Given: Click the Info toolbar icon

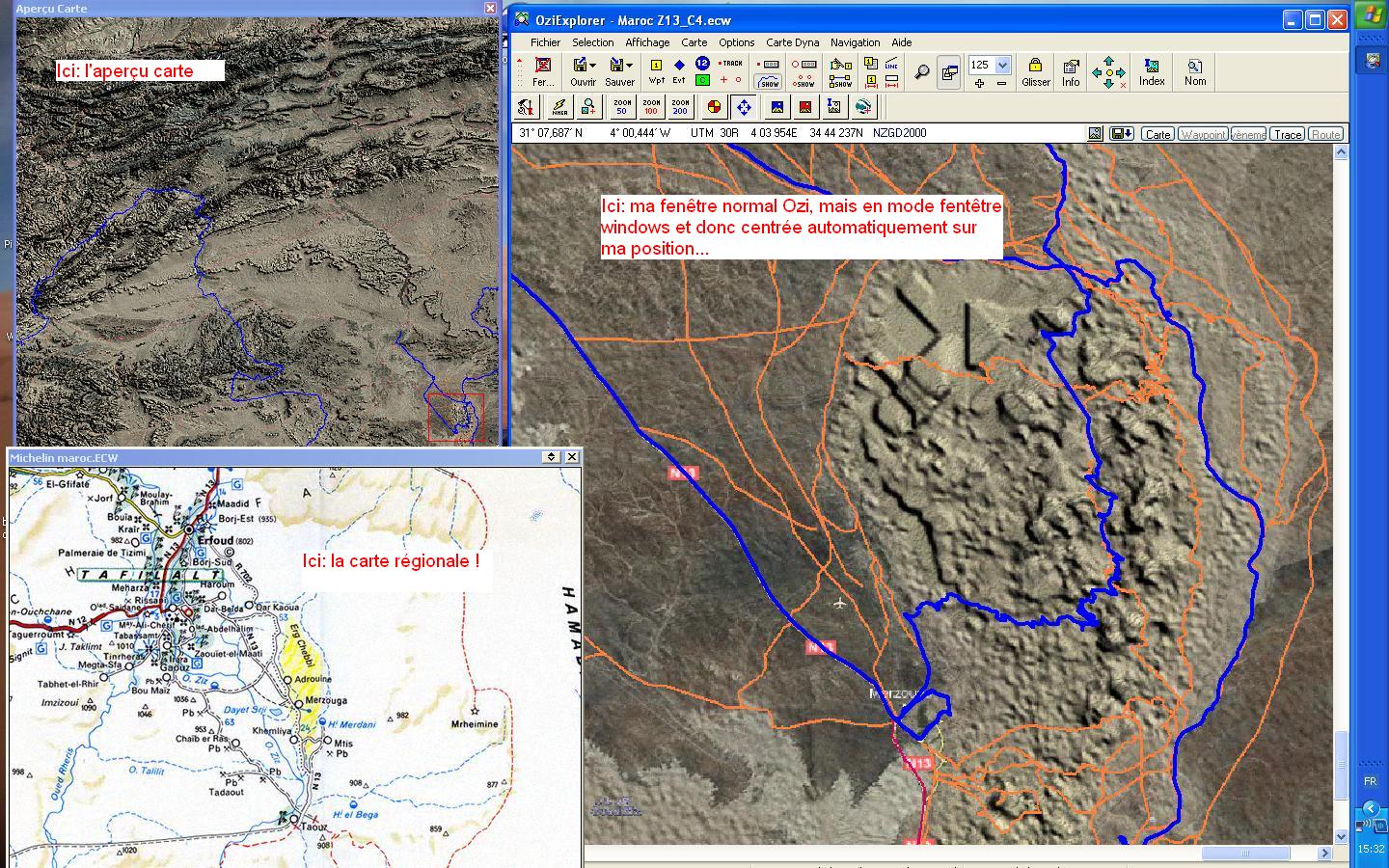Looking at the screenshot, I should pos(1071,71).
